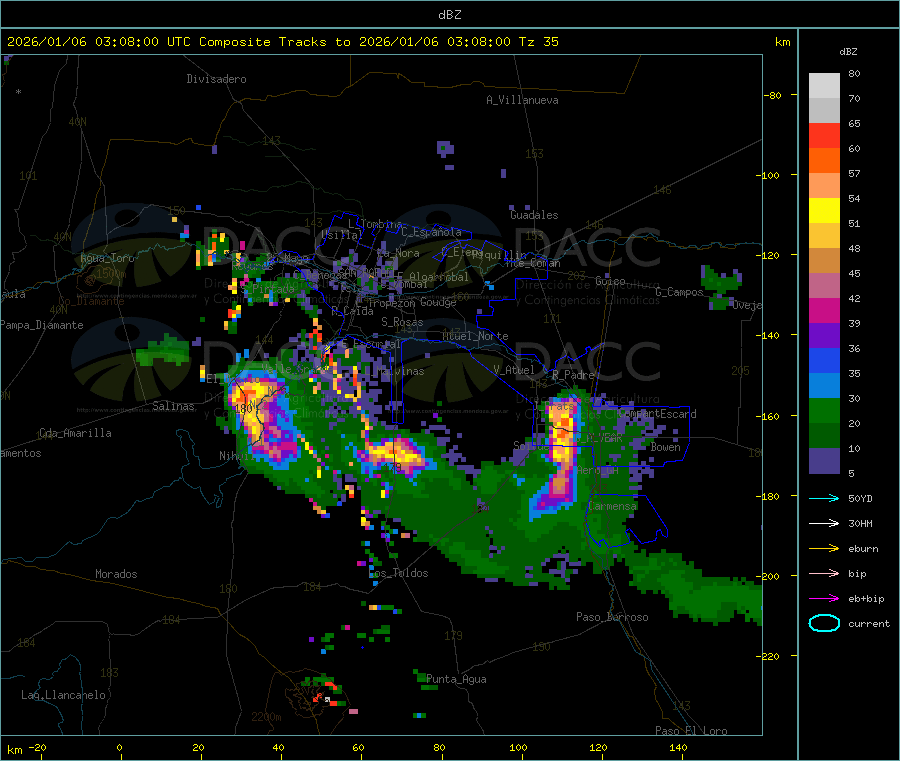Click the 30 dBZ green color swatch
This screenshot has width=900, height=761.
tap(824, 411)
